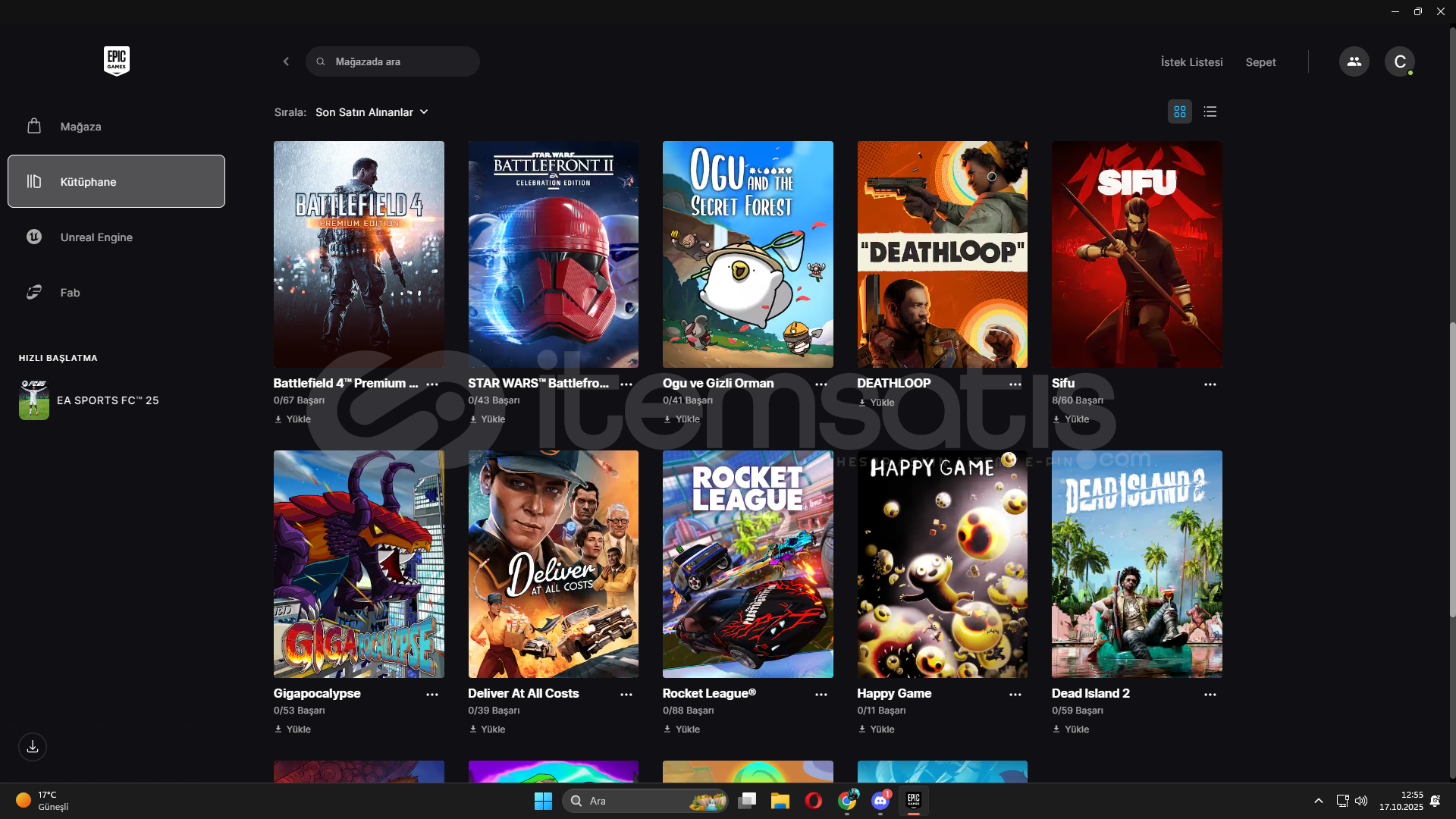Switch to list view layout
1456x819 pixels.
pos(1210,111)
